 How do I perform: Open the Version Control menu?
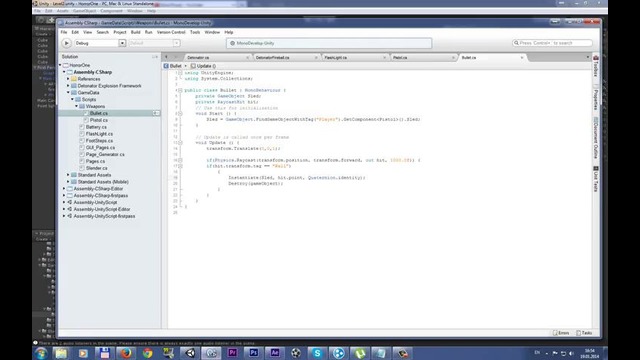[x=171, y=32]
